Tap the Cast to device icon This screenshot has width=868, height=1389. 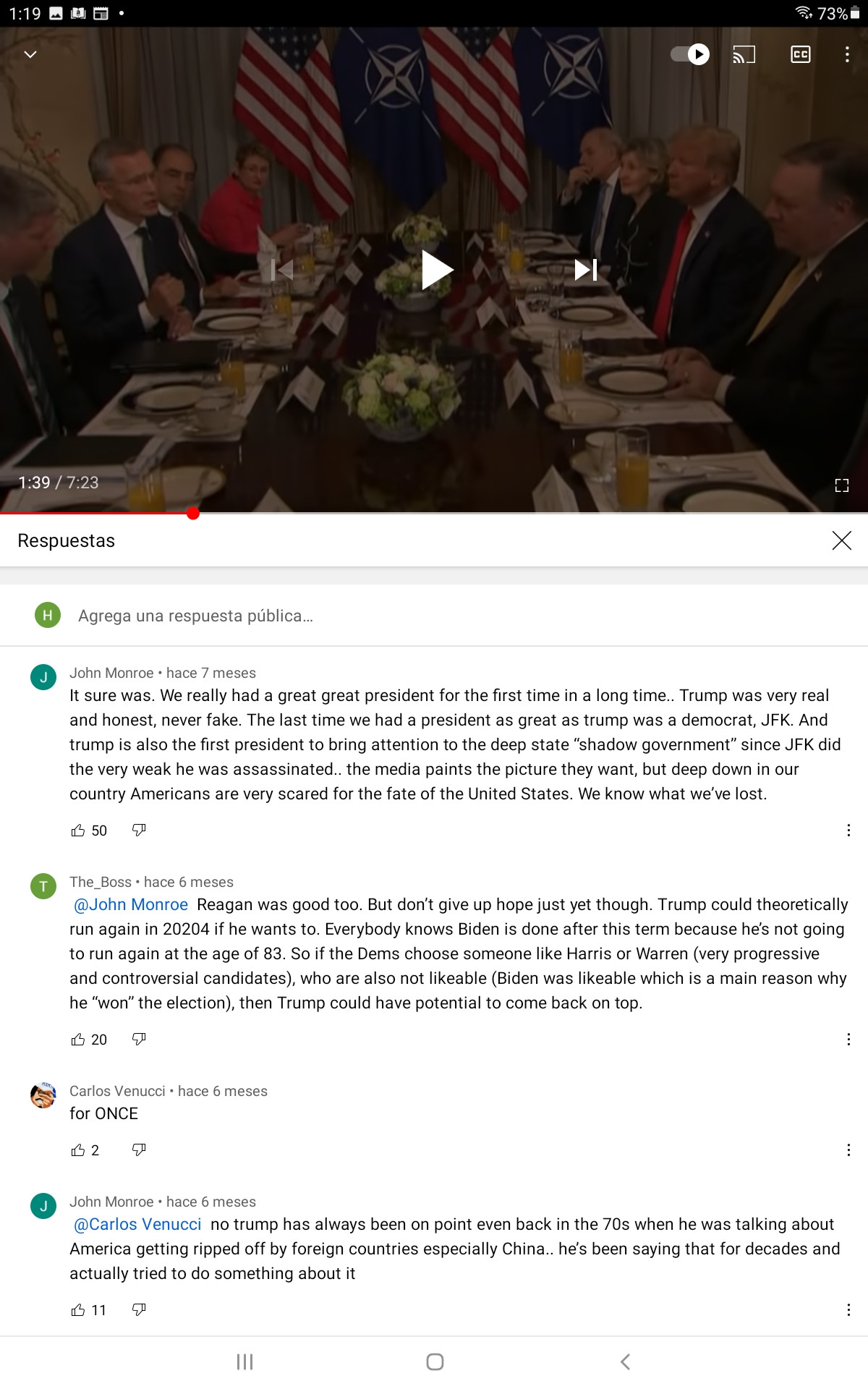point(744,54)
